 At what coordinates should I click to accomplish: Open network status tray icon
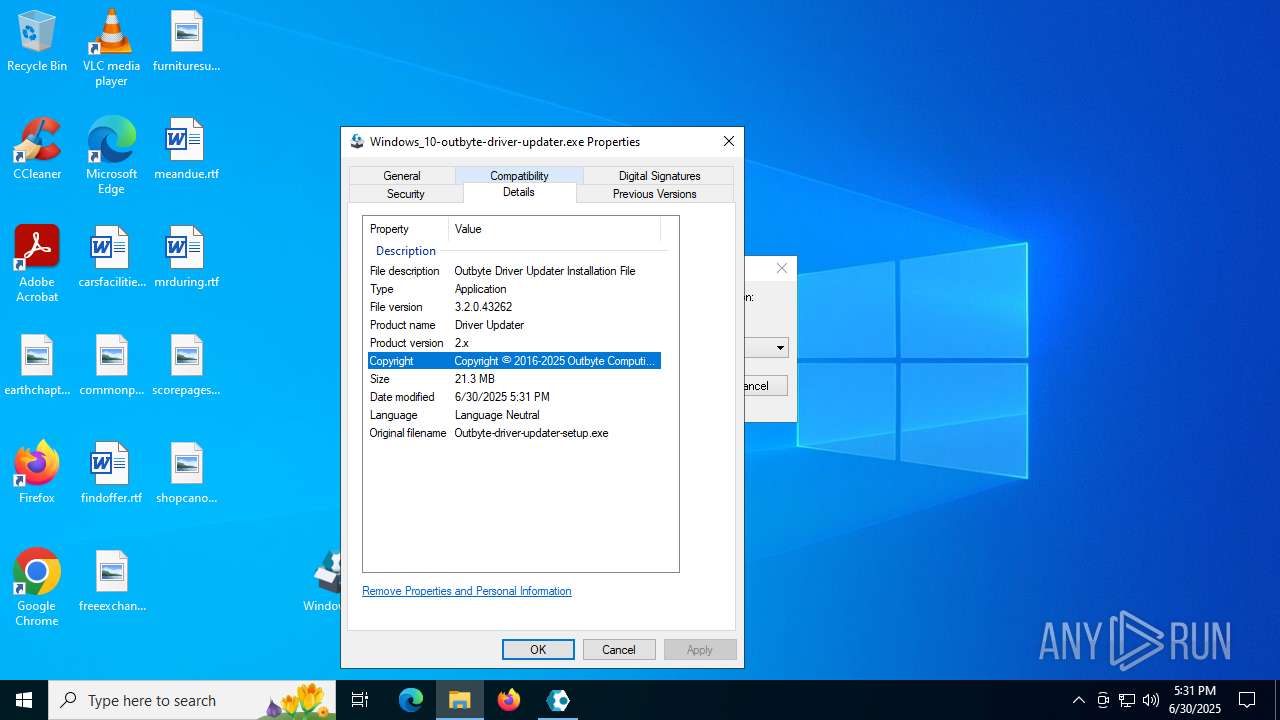1127,700
